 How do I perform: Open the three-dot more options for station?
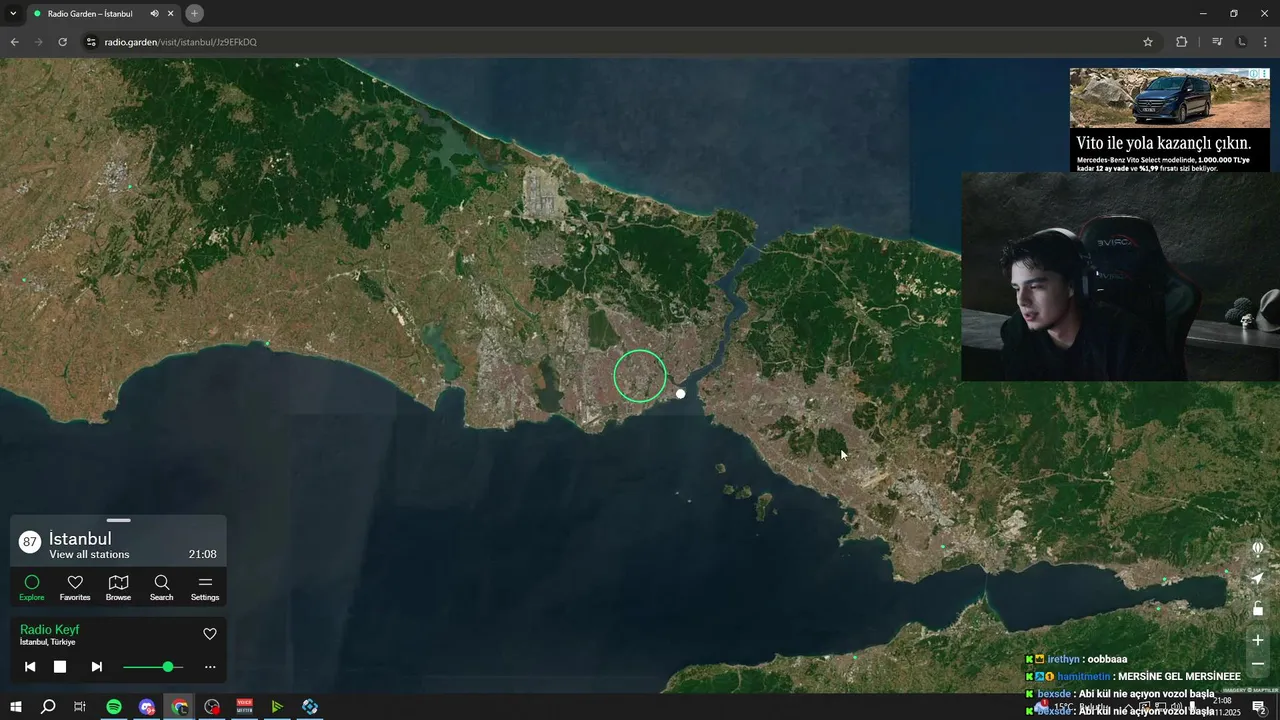coord(210,667)
